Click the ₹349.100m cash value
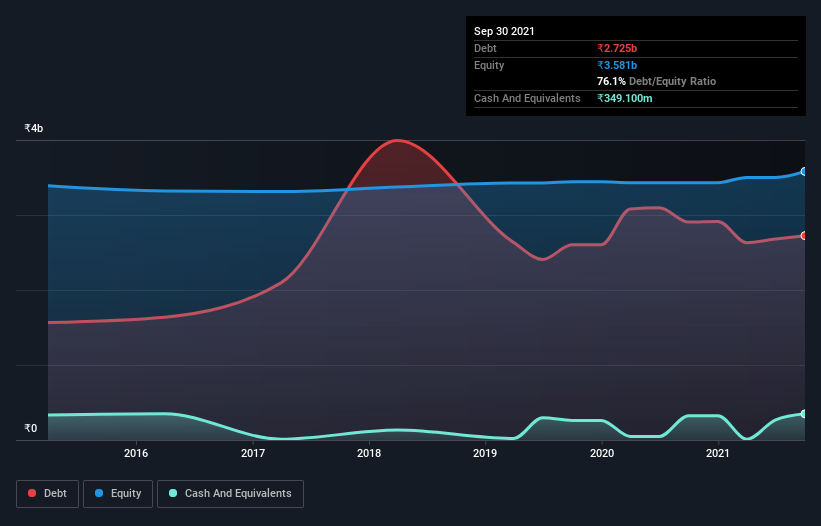821x526 pixels. point(625,98)
